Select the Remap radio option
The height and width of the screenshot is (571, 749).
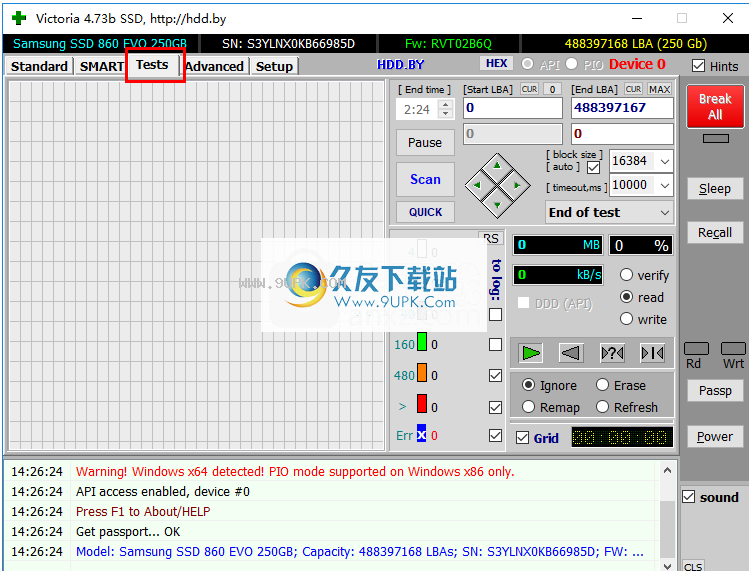pos(528,407)
